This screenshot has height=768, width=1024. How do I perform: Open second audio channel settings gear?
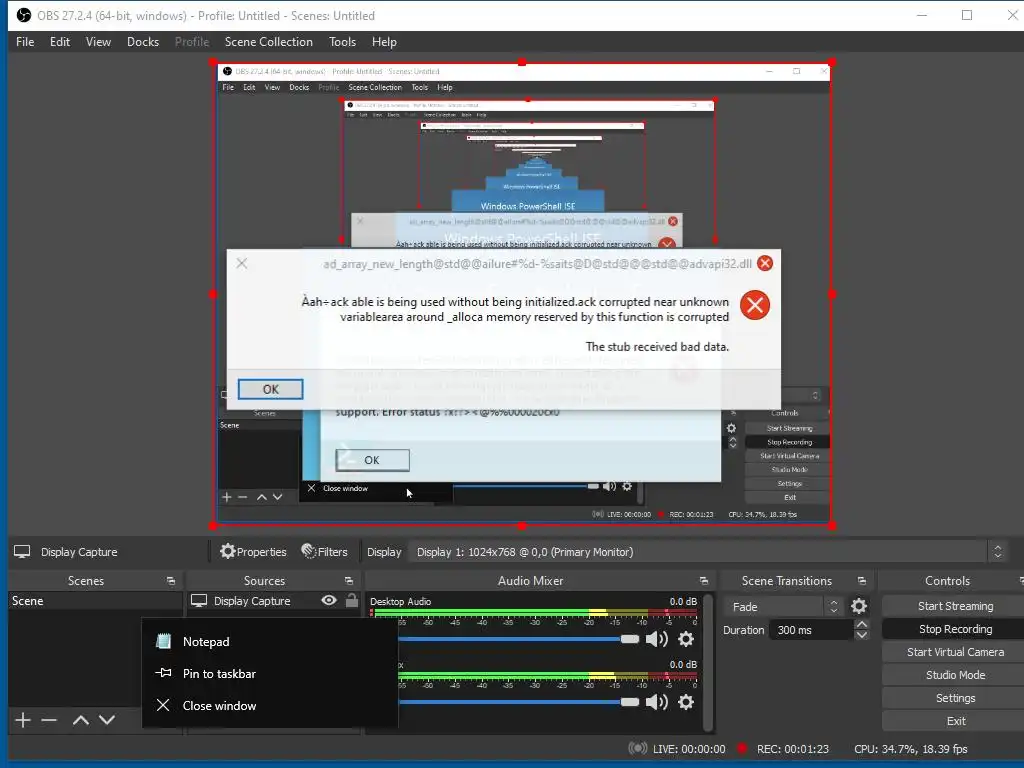point(686,702)
